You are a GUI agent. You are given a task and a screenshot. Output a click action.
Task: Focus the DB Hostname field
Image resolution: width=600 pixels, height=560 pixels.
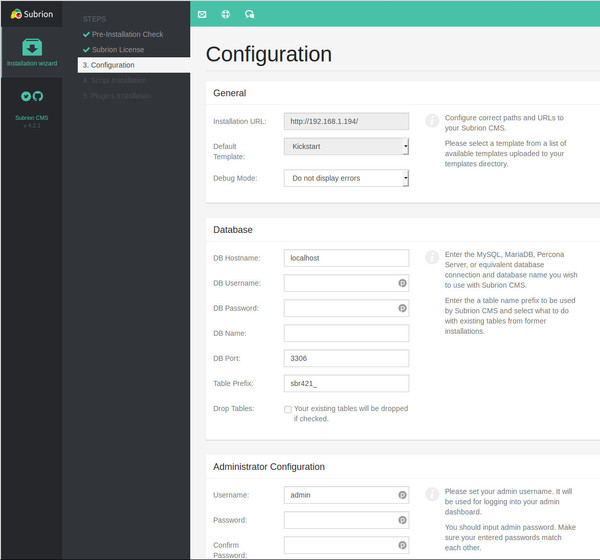point(346,258)
